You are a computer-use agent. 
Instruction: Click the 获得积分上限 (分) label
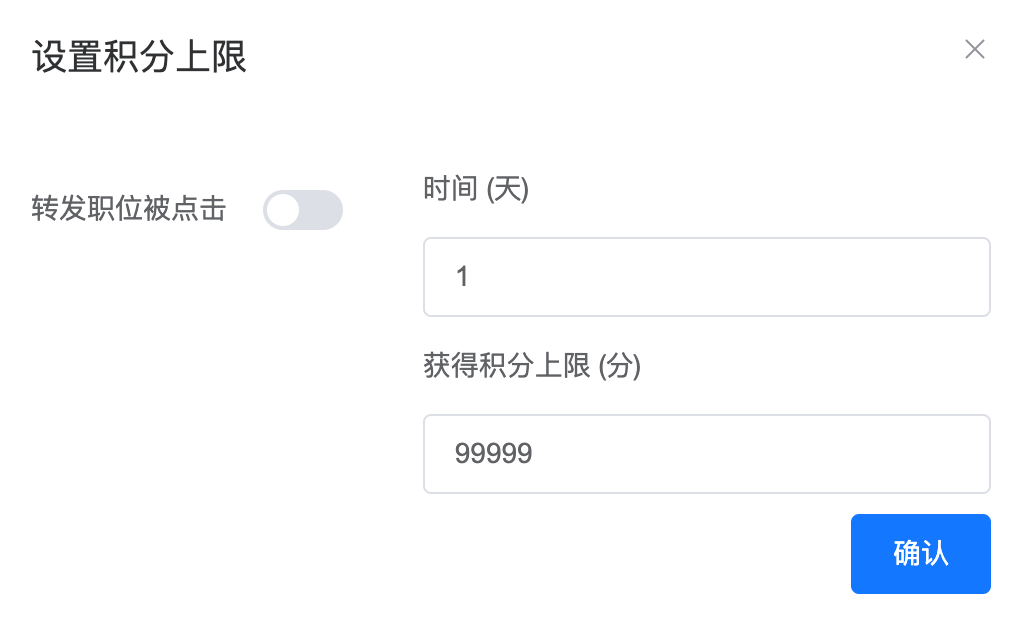tap(532, 366)
